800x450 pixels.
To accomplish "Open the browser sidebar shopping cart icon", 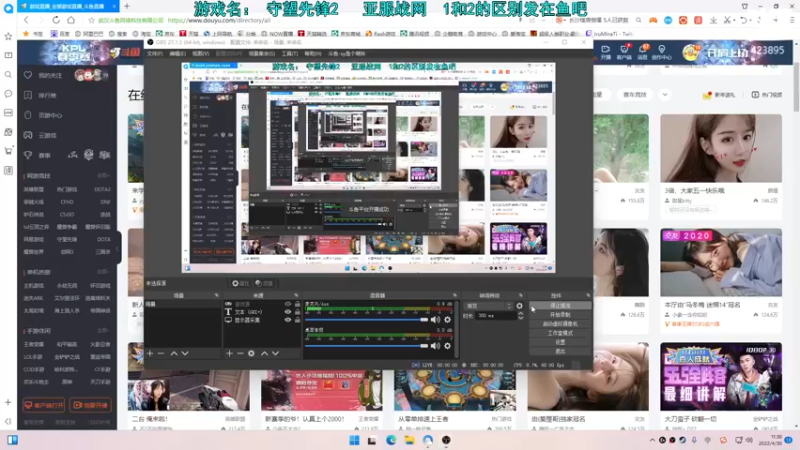I will point(8,151).
